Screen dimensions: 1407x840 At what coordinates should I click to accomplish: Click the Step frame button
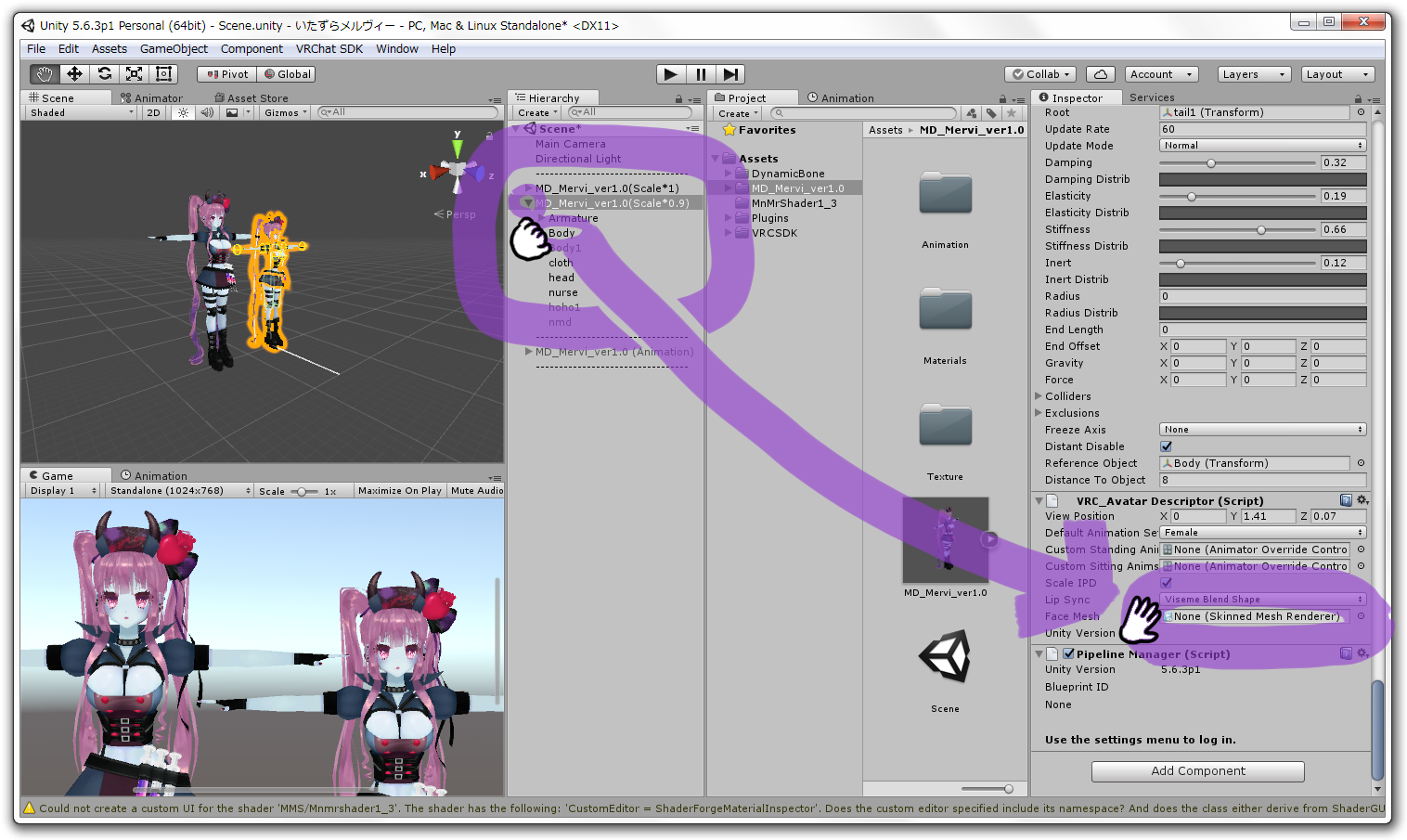pyautogui.click(x=730, y=74)
